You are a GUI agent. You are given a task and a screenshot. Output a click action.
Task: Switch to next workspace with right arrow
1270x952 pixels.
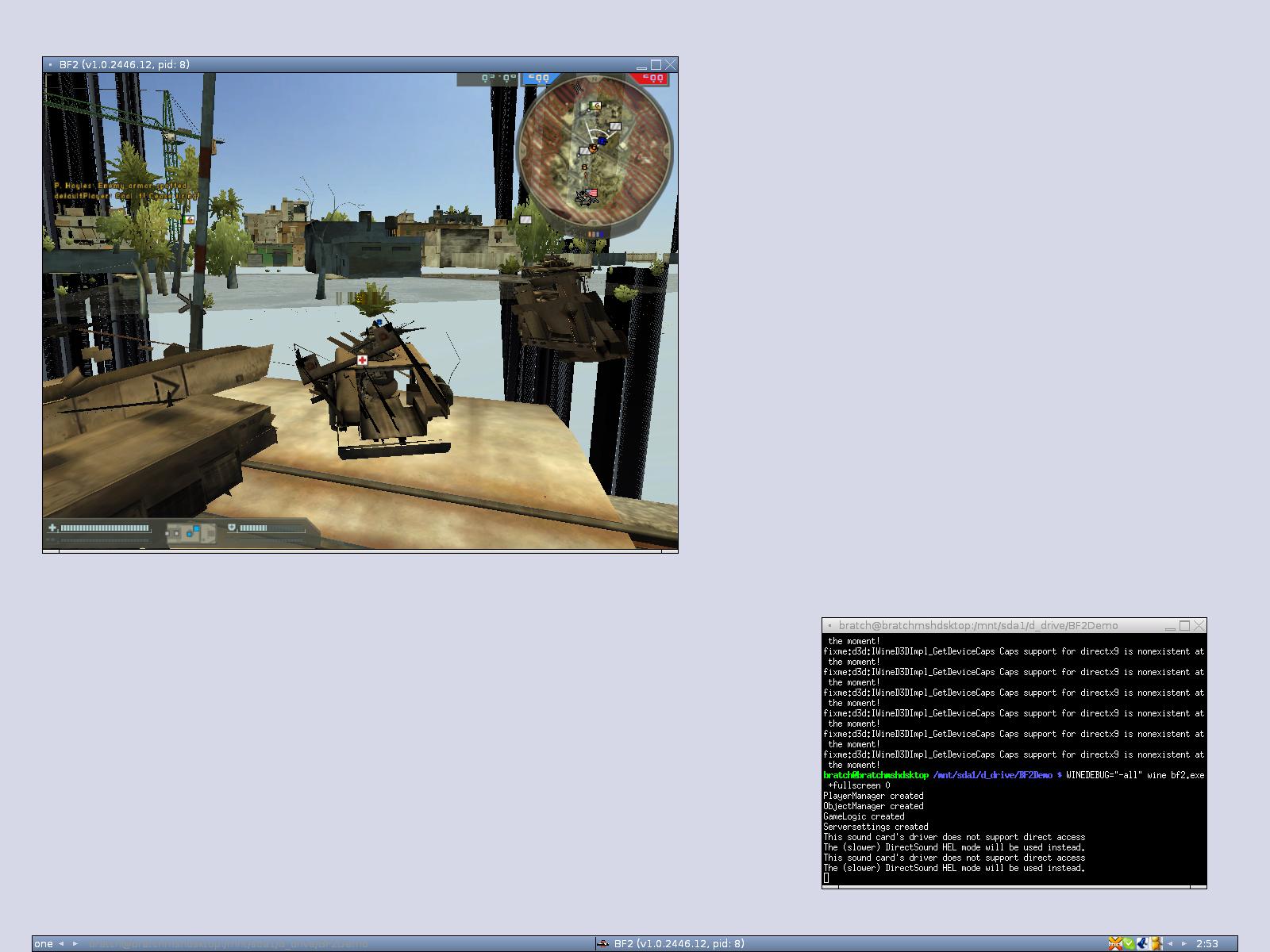tap(75, 943)
